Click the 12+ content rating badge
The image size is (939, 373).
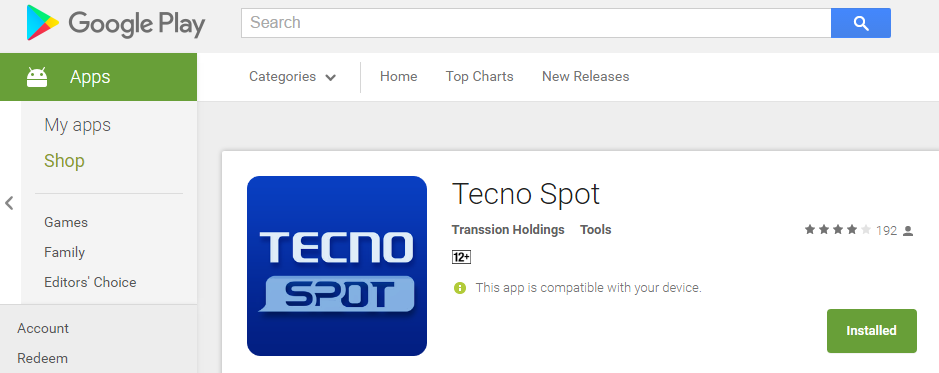[x=461, y=257]
